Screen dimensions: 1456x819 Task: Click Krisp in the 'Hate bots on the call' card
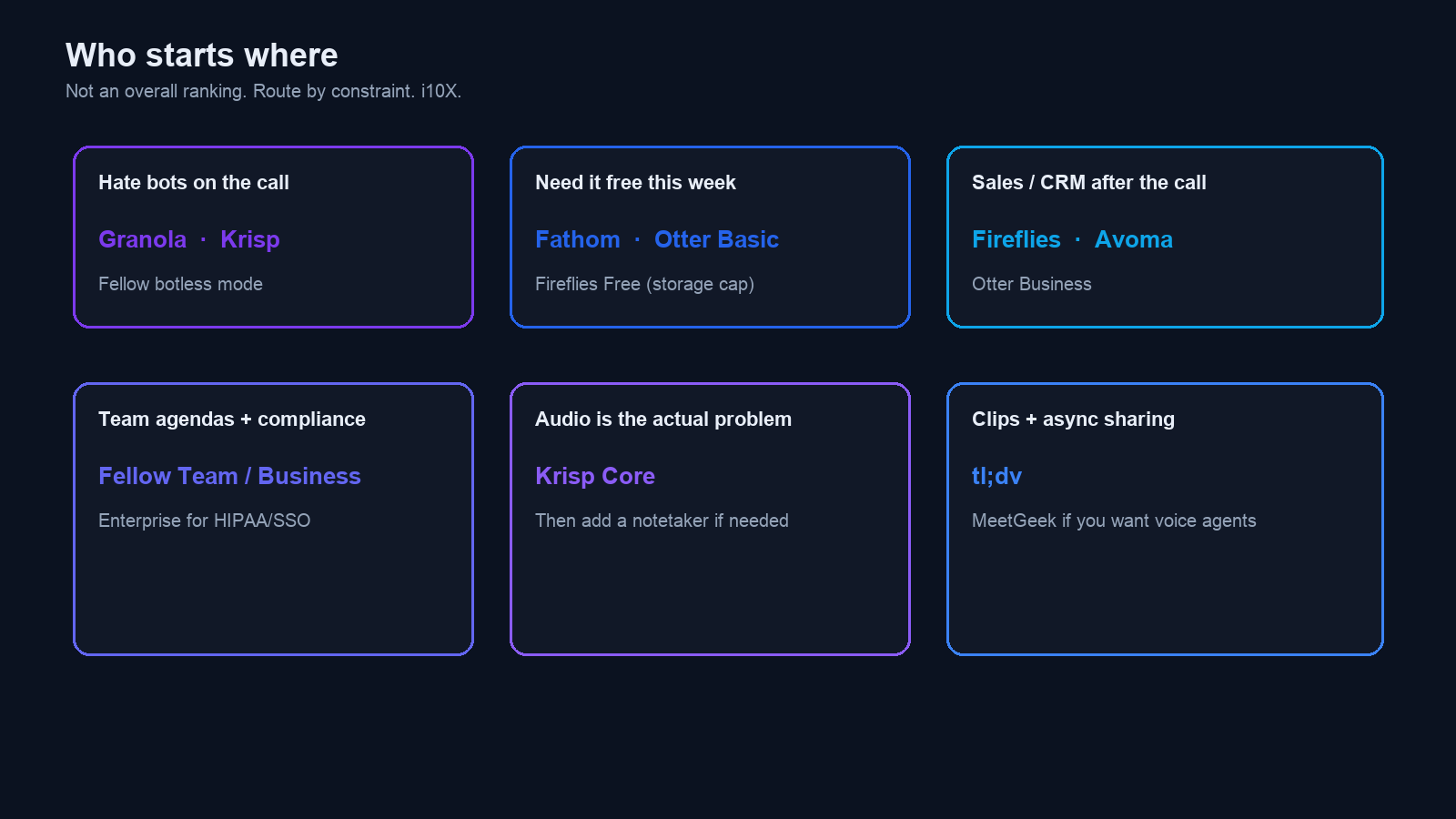pyautogui.click(x=249, y=239)
